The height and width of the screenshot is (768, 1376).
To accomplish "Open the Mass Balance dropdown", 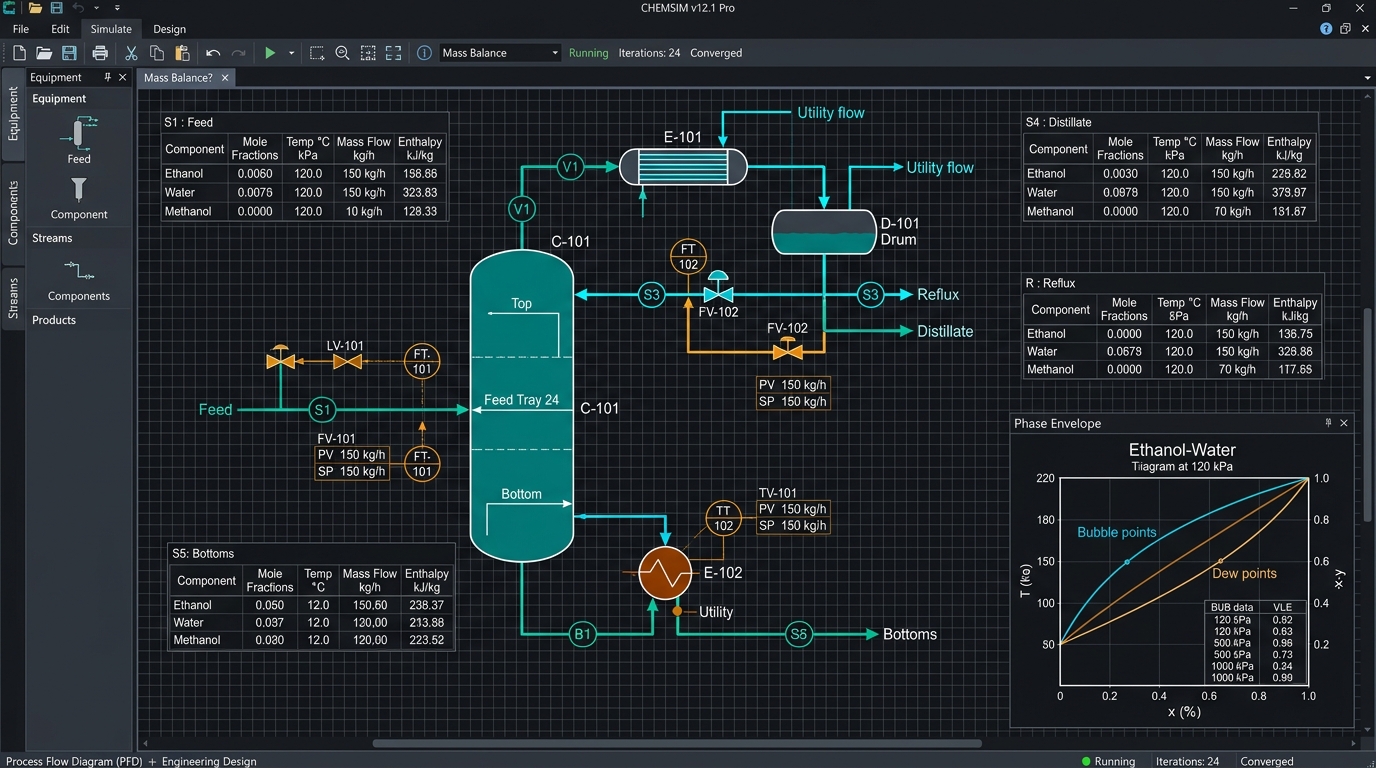I will pyautogui.click(x=499, y=53).
